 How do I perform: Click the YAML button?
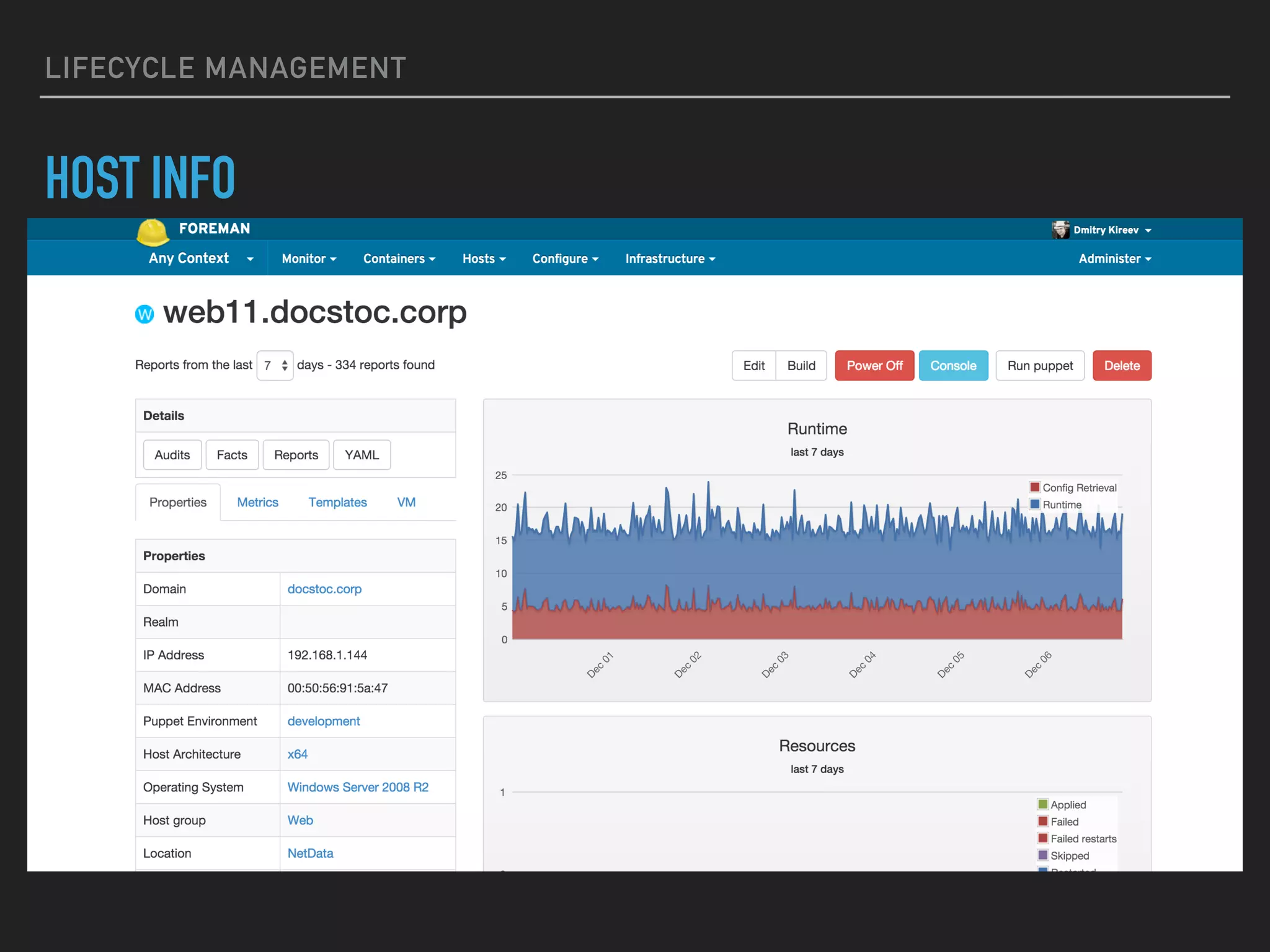pyautogui.click(x=362, y=455)
